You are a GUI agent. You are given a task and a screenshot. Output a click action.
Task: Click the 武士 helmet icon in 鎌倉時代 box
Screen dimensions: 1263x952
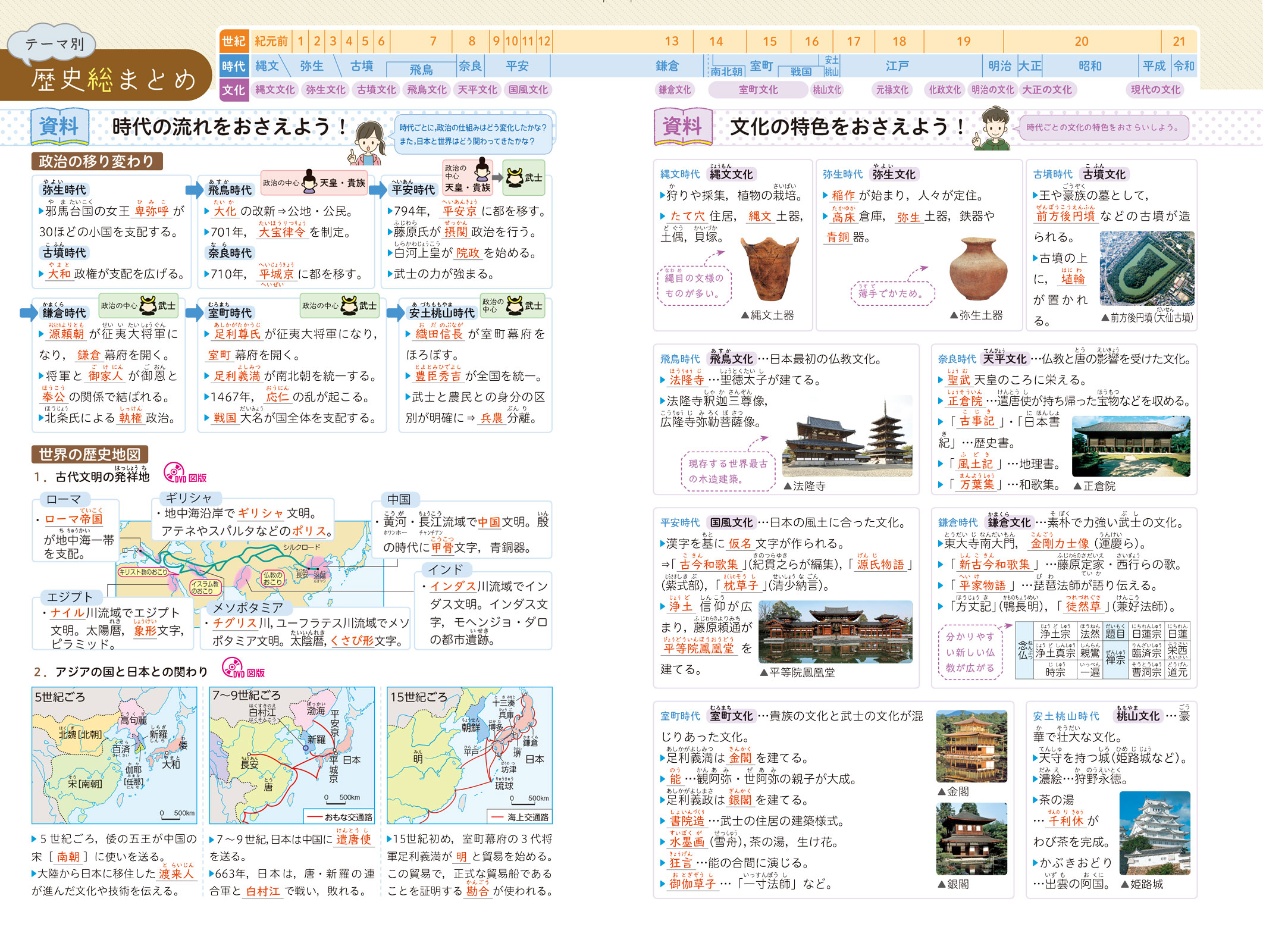tap(148, 306)
